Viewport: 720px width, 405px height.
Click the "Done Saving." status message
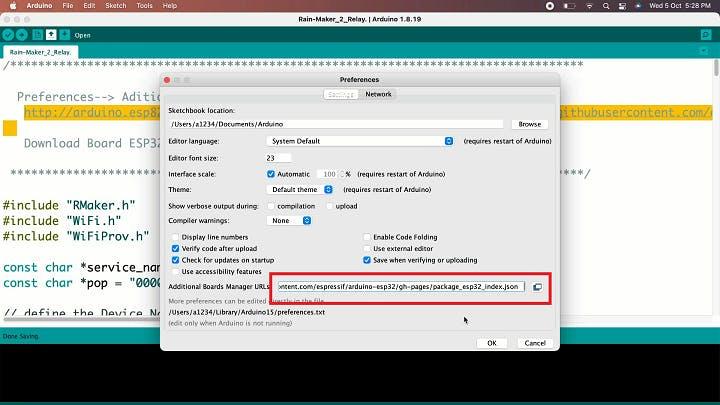21,336
